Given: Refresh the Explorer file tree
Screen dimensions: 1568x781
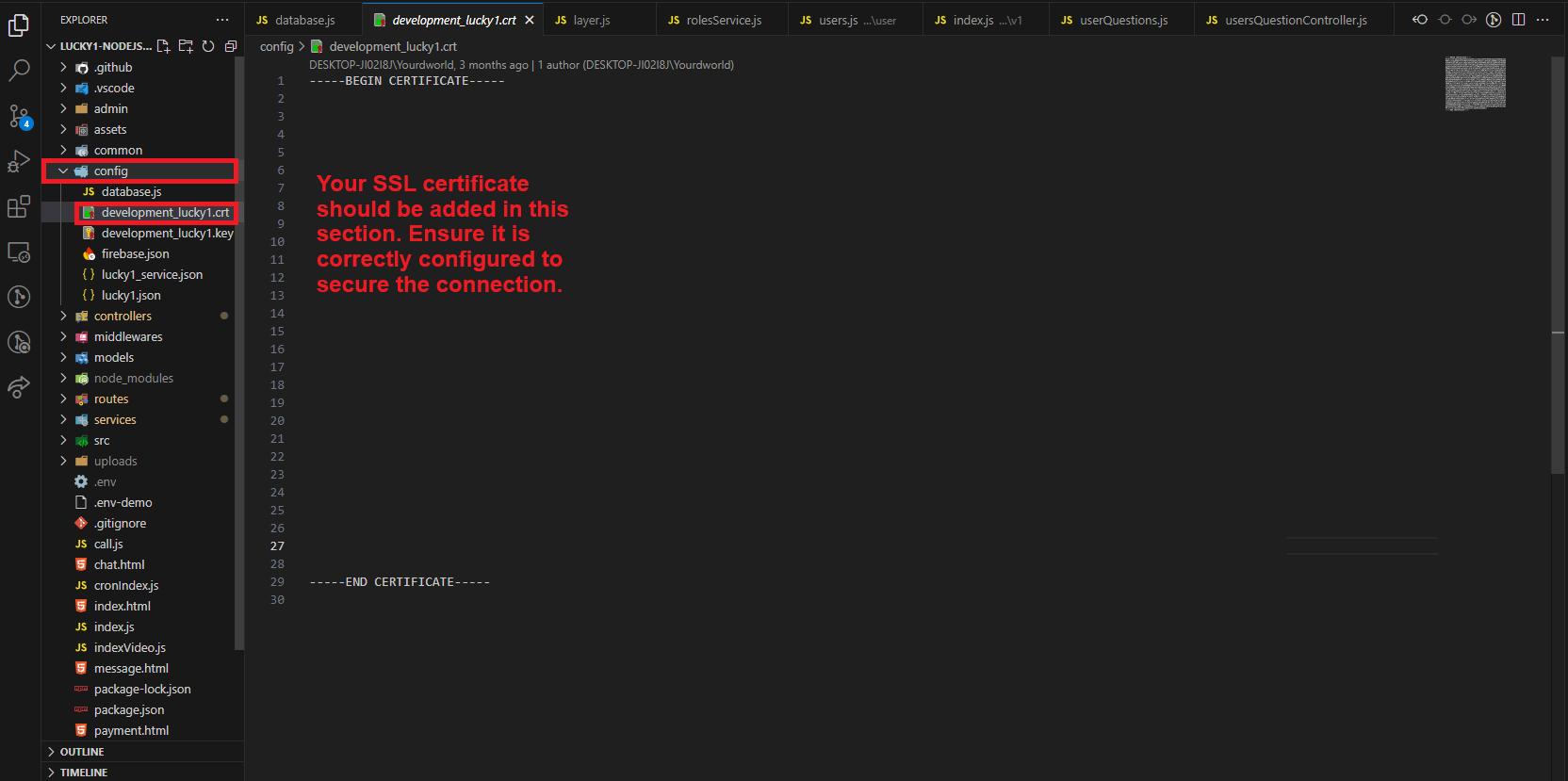Looking at the screenshot, I should (208, 46).
